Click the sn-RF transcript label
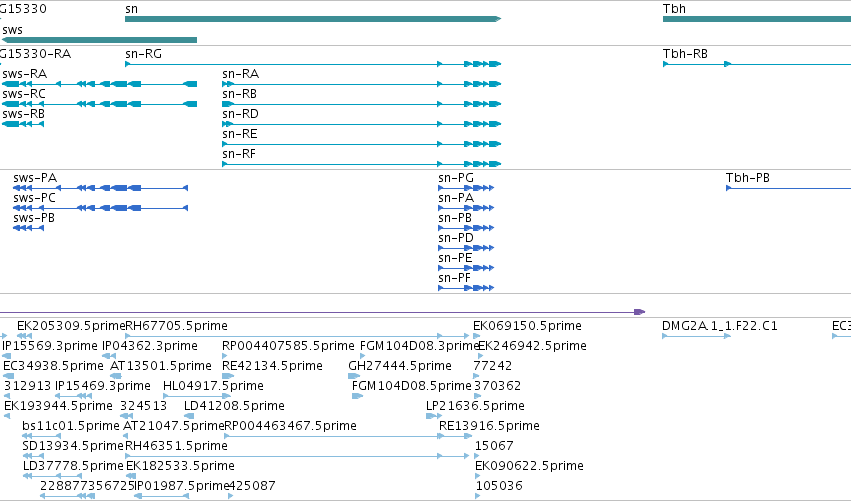851x501 pixels. [x=239, y=154]
